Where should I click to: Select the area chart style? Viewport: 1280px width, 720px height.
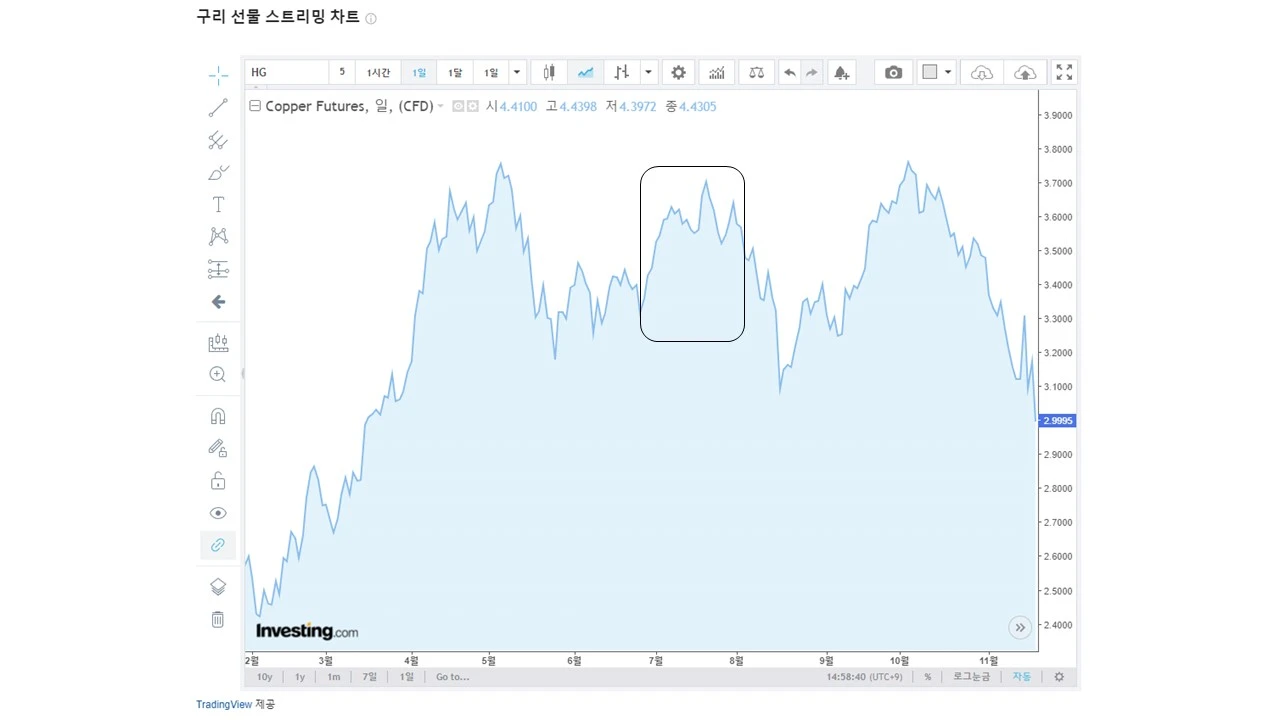click(585, 72)
